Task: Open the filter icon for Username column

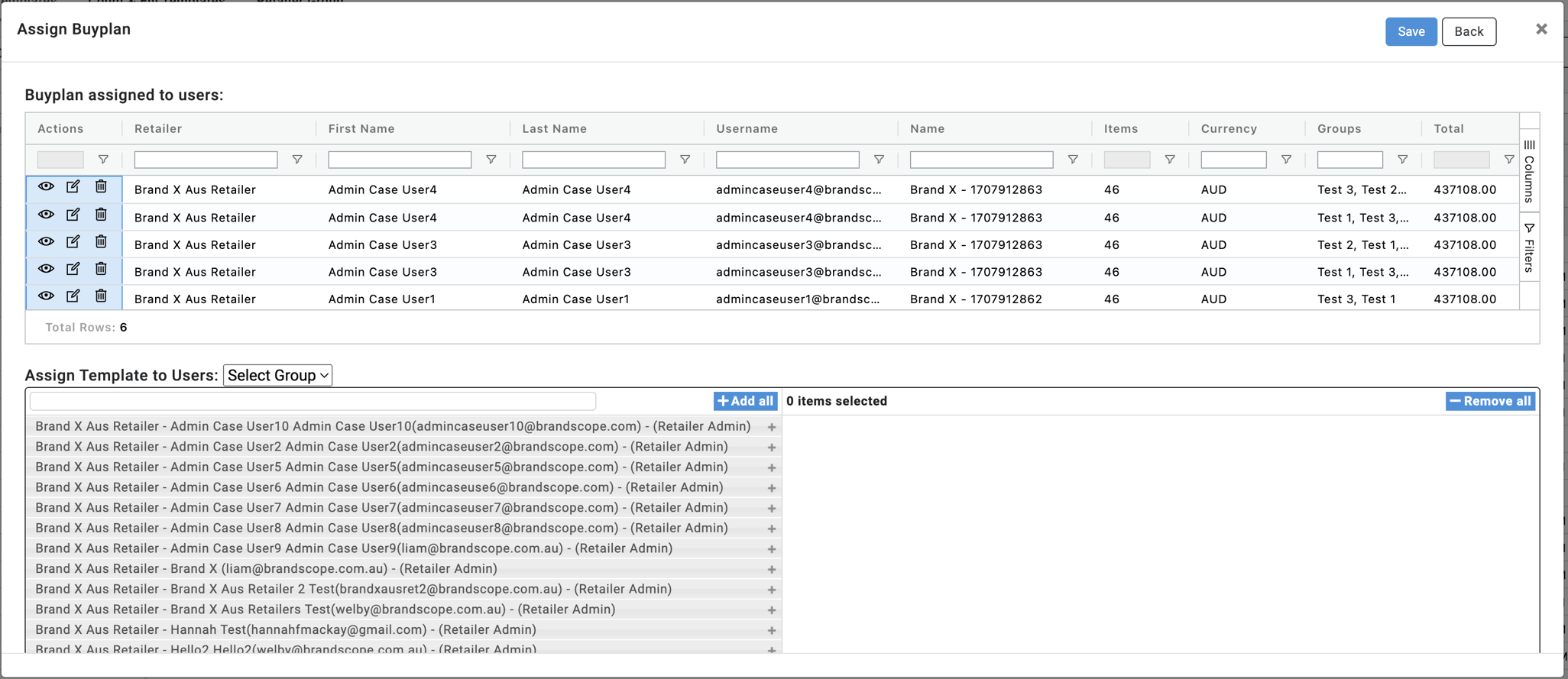Action: coord(879,160)
